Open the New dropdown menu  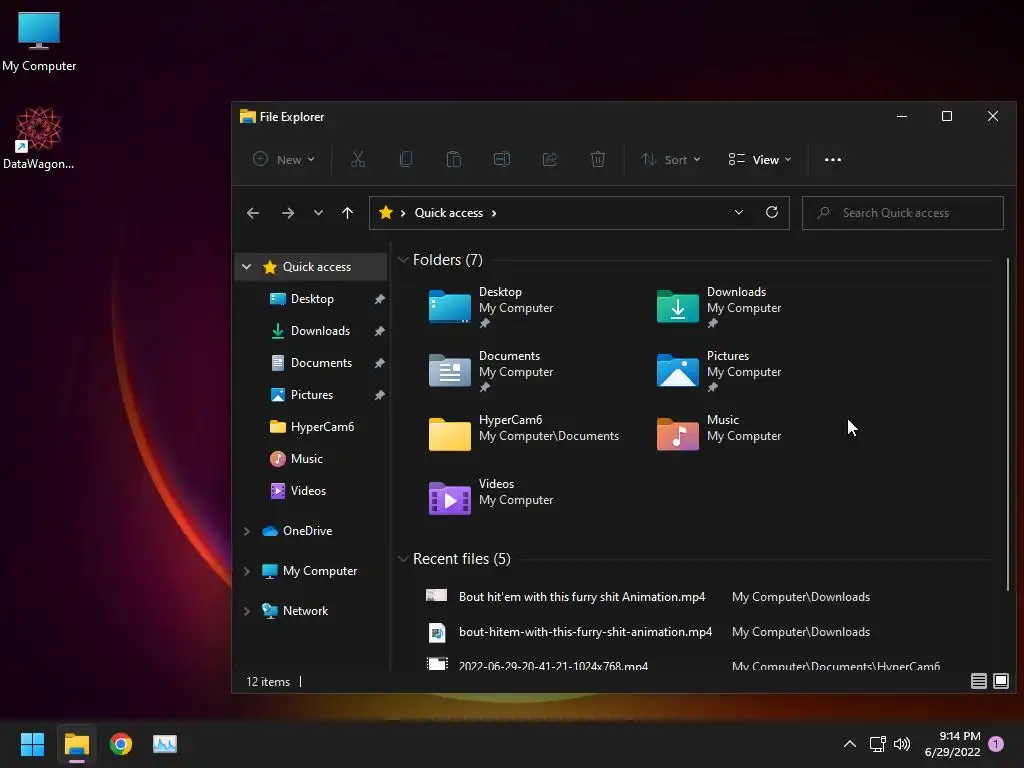click(284, 159)
